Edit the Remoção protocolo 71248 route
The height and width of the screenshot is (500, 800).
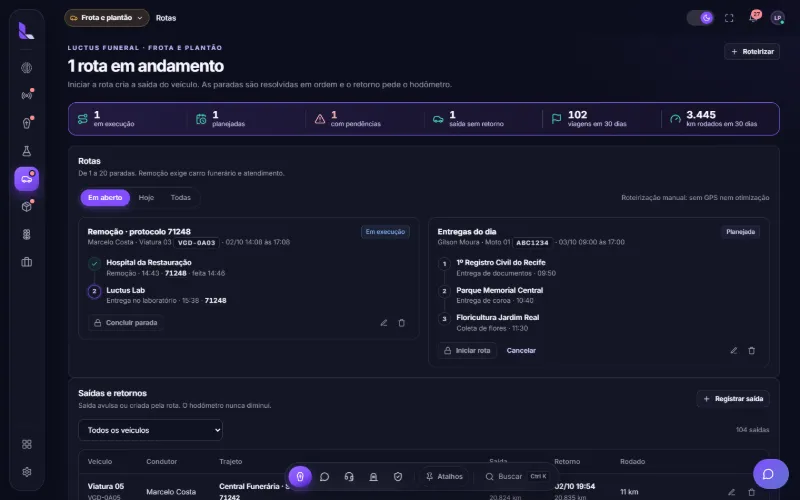point(384,322)
